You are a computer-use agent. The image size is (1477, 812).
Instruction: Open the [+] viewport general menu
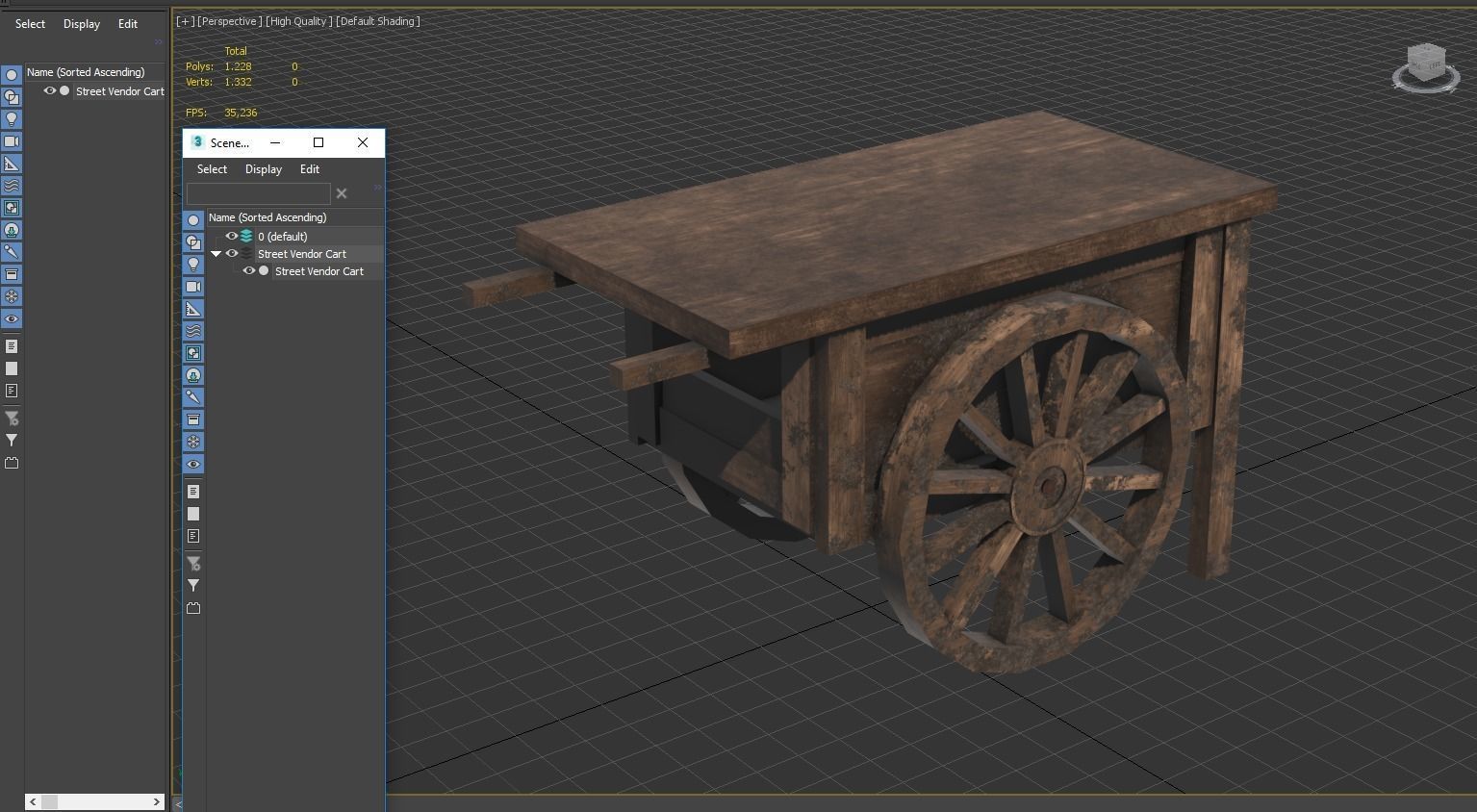185,21
